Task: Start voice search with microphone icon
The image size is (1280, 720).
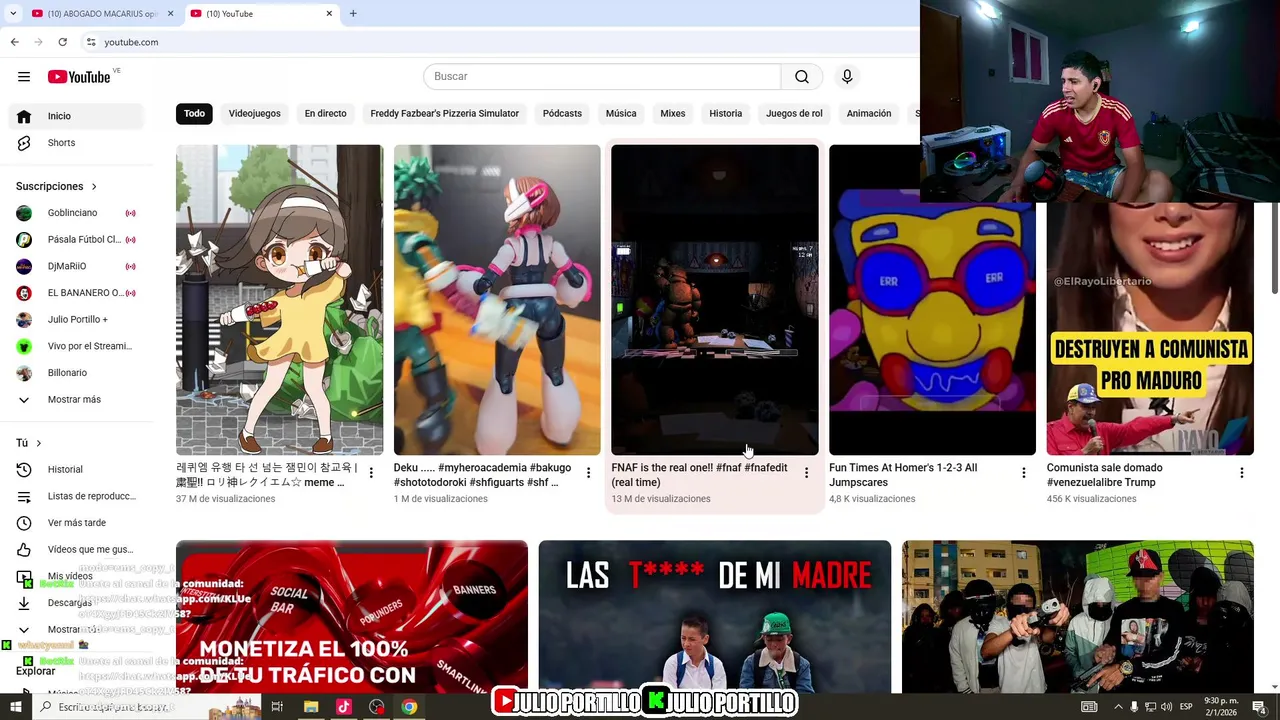Action: [x=847, y=77]
